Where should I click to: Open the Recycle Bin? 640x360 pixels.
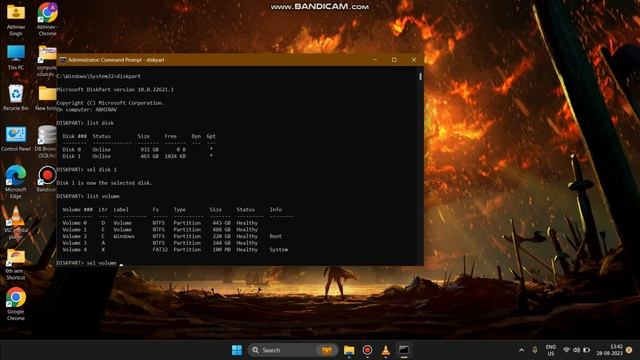click(16, 97)
